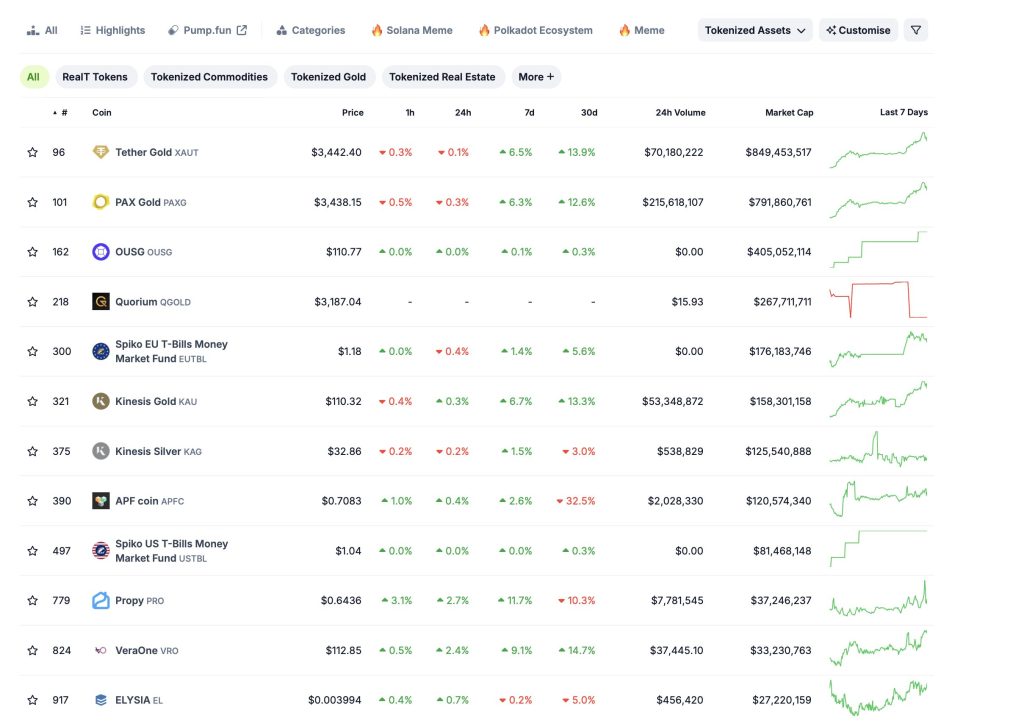Add Spiko EU T-Bills to watchlist star
This screenshot has width=1024, height=721.
pos(33,351)
